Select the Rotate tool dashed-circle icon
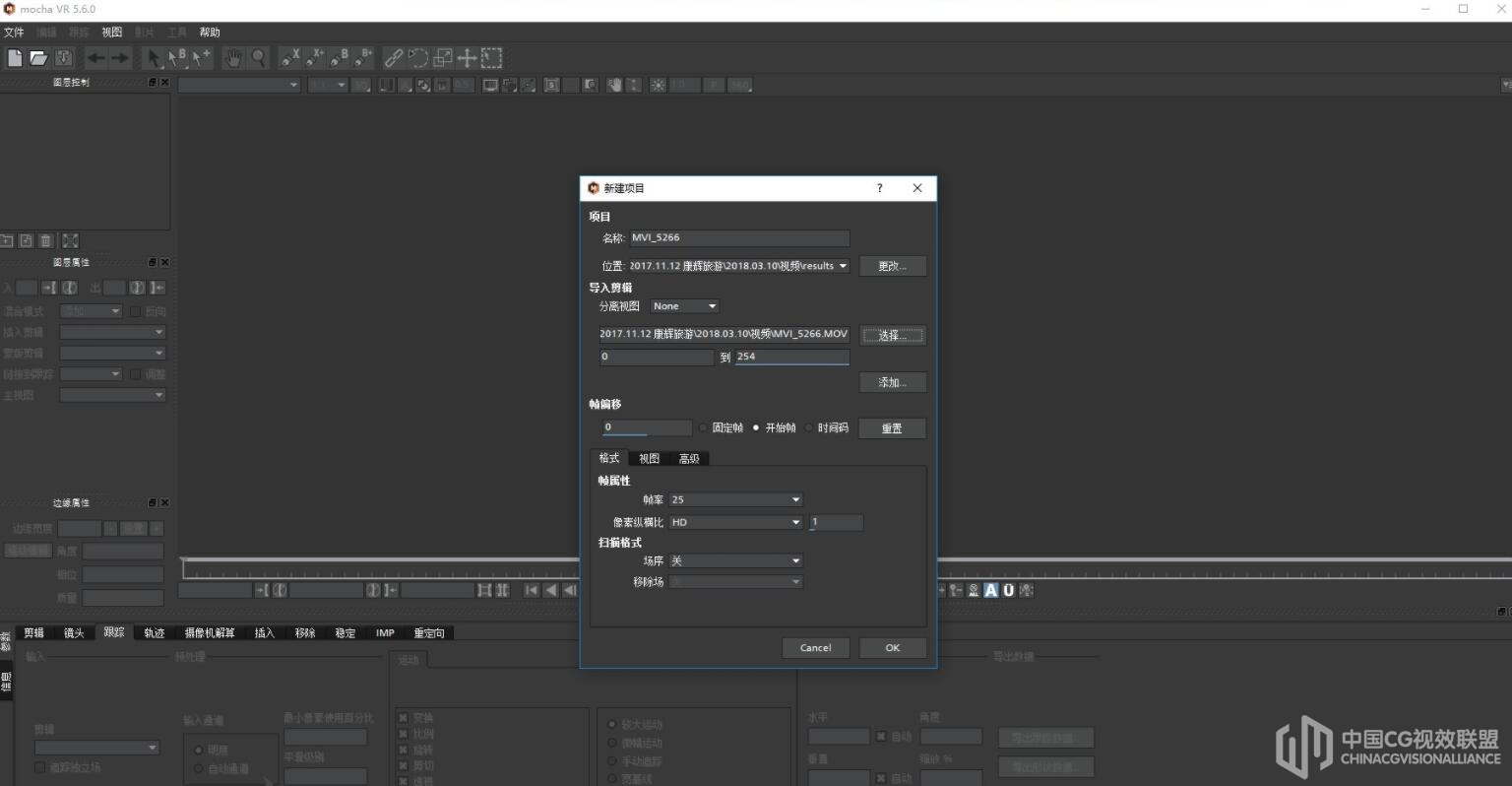This screenshot has height=786, width=1512. point(418,58)
